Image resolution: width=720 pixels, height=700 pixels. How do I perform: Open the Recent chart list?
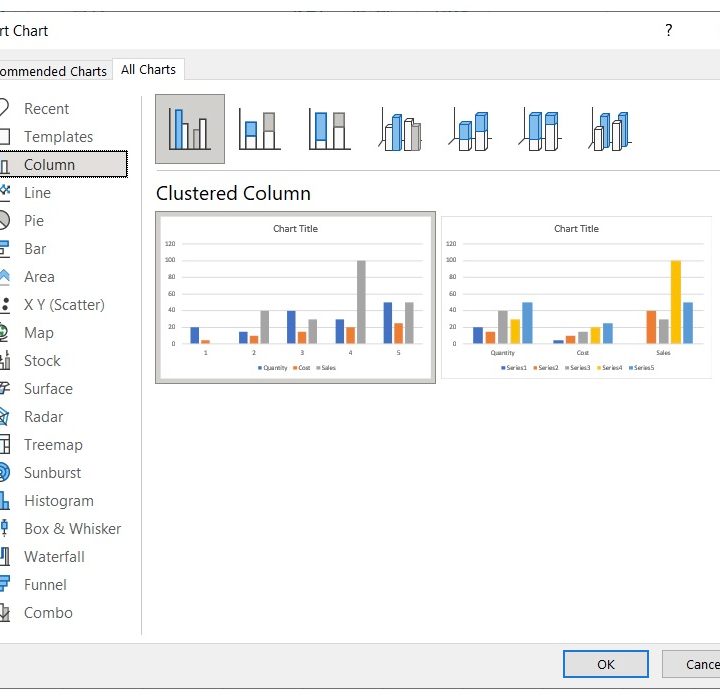[x=46, y=109]
